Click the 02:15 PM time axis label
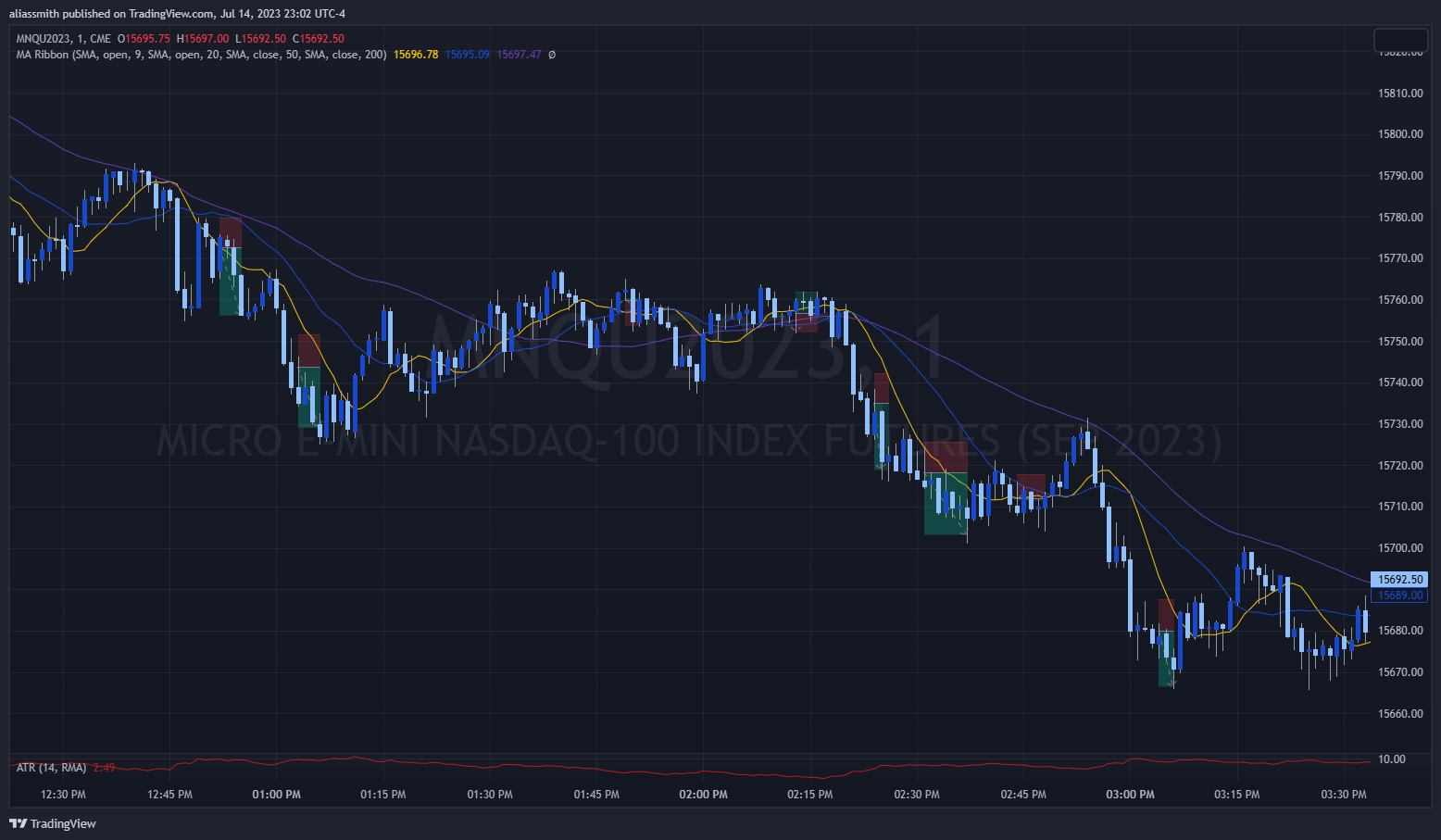Screen dimensions: 1441x840 pos(810,795)
